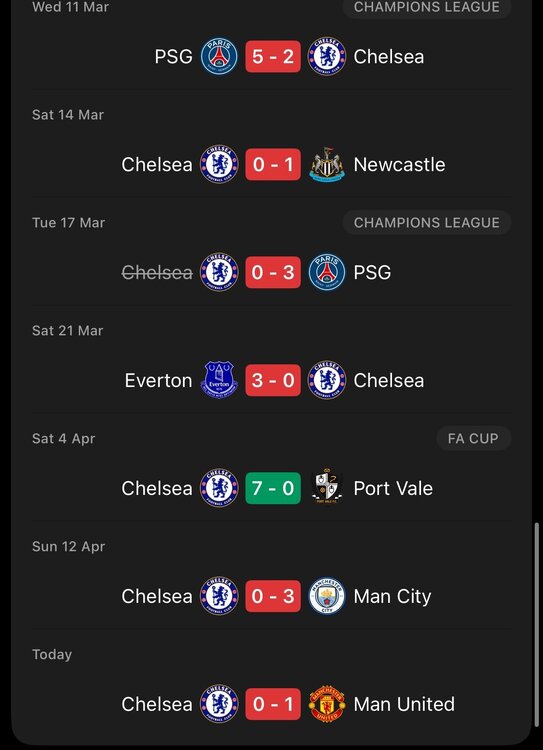Click the Man City team name

tap(392, 596)
